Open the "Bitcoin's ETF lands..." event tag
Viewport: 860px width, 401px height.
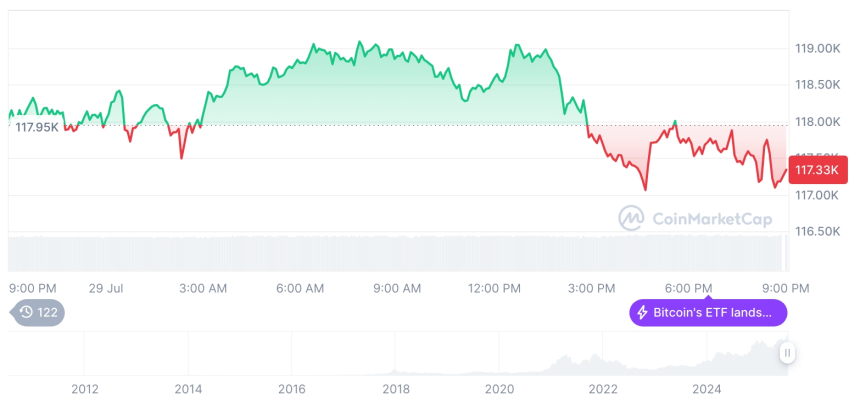(x=708, y=313)
